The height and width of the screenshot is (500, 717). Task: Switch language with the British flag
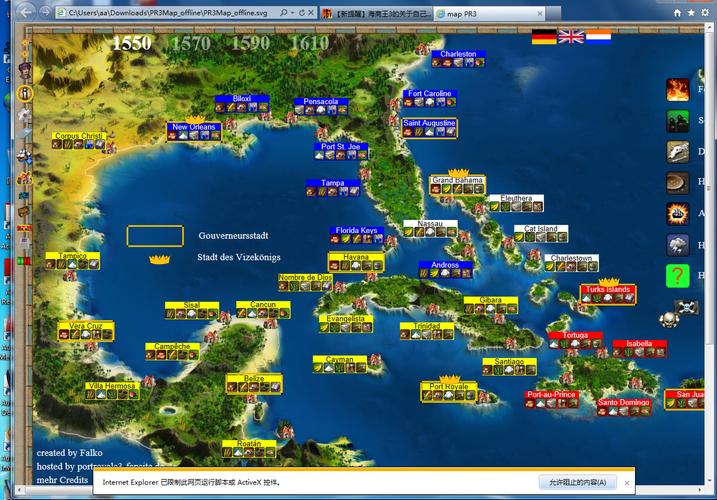pos(571,37)
